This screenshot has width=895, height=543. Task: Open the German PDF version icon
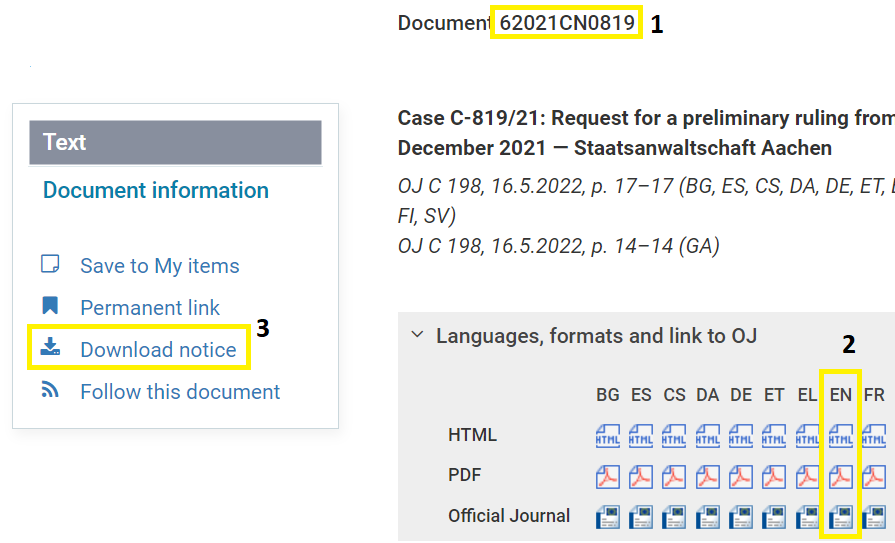pos(741,476)
